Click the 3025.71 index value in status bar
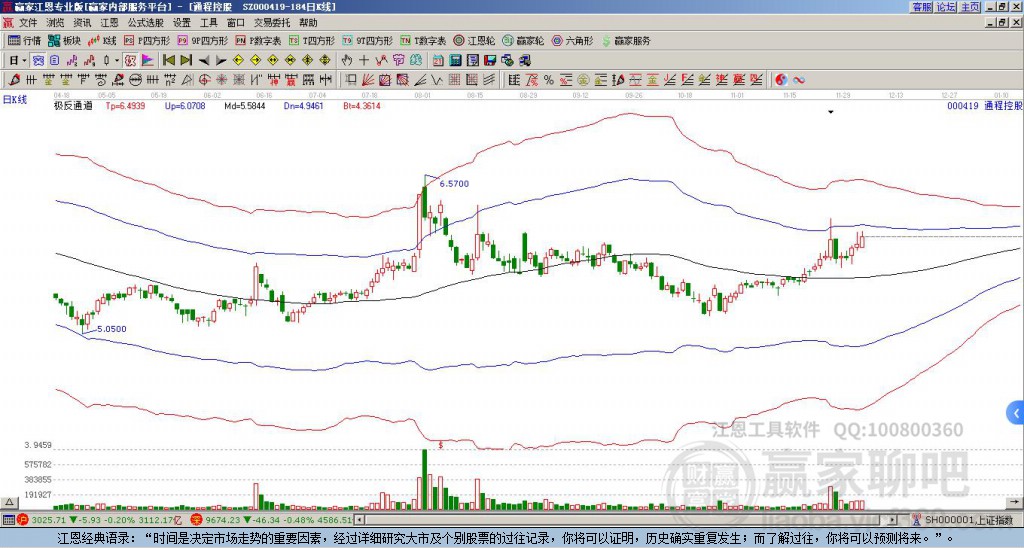Viewport: 1024px width, 548px height. 49,520
